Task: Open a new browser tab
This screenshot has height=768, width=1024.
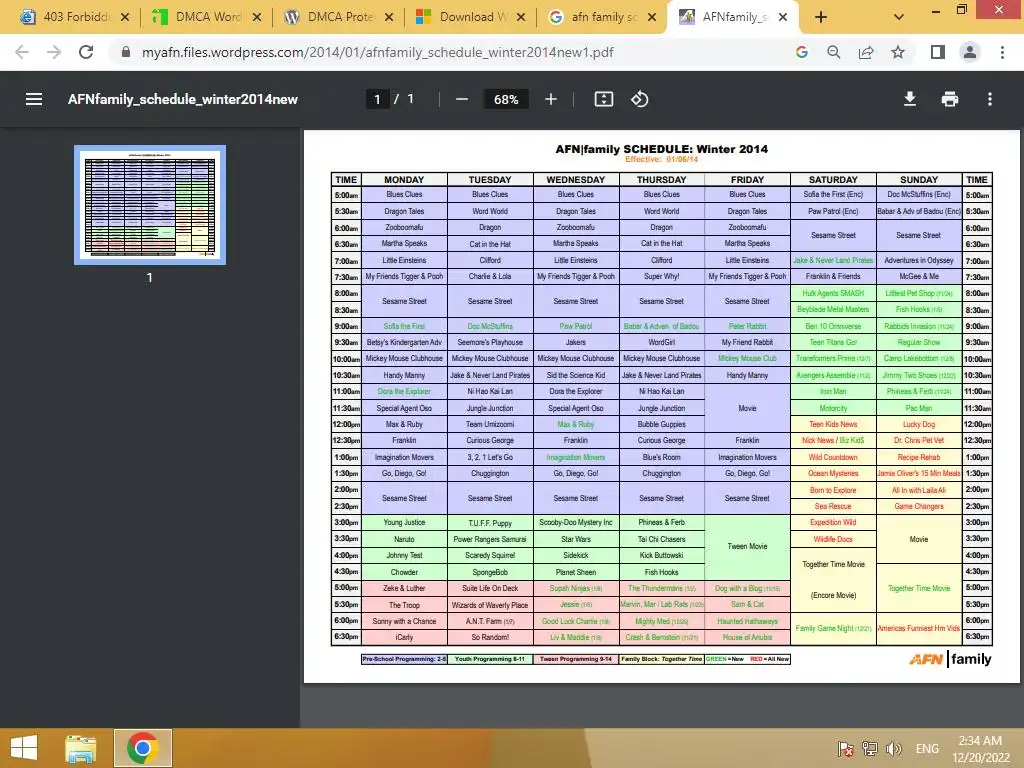Action: pyautogui.click(x=821, y=17)
